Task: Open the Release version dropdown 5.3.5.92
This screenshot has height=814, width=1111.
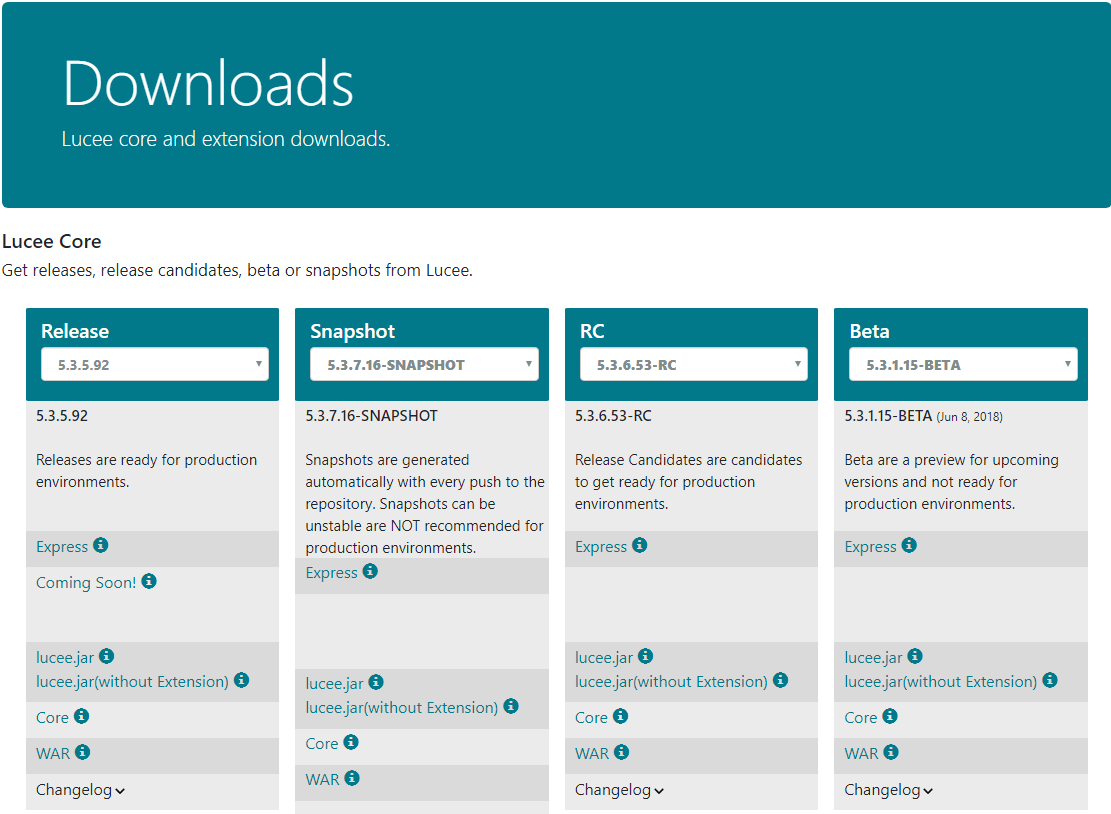Action: 154,364
